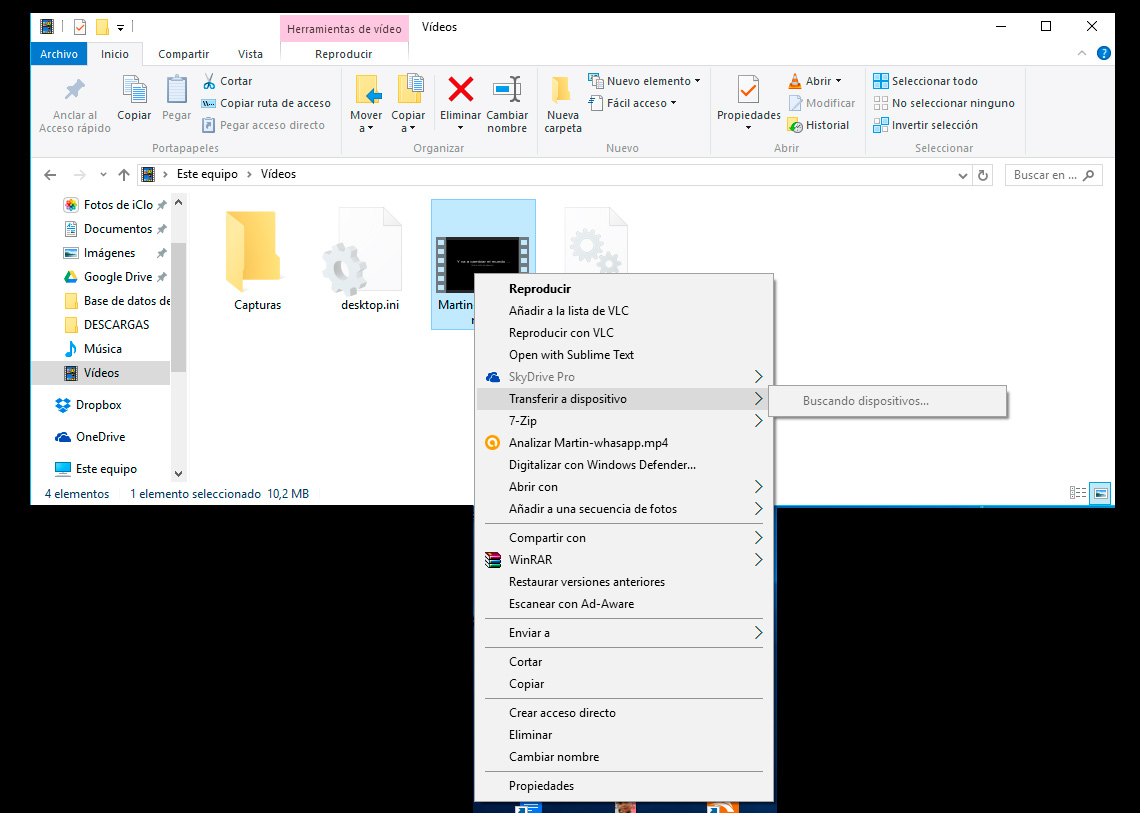Switch to details view in status bar
The image size is (1140, 813).
(x=1078, y=493)
